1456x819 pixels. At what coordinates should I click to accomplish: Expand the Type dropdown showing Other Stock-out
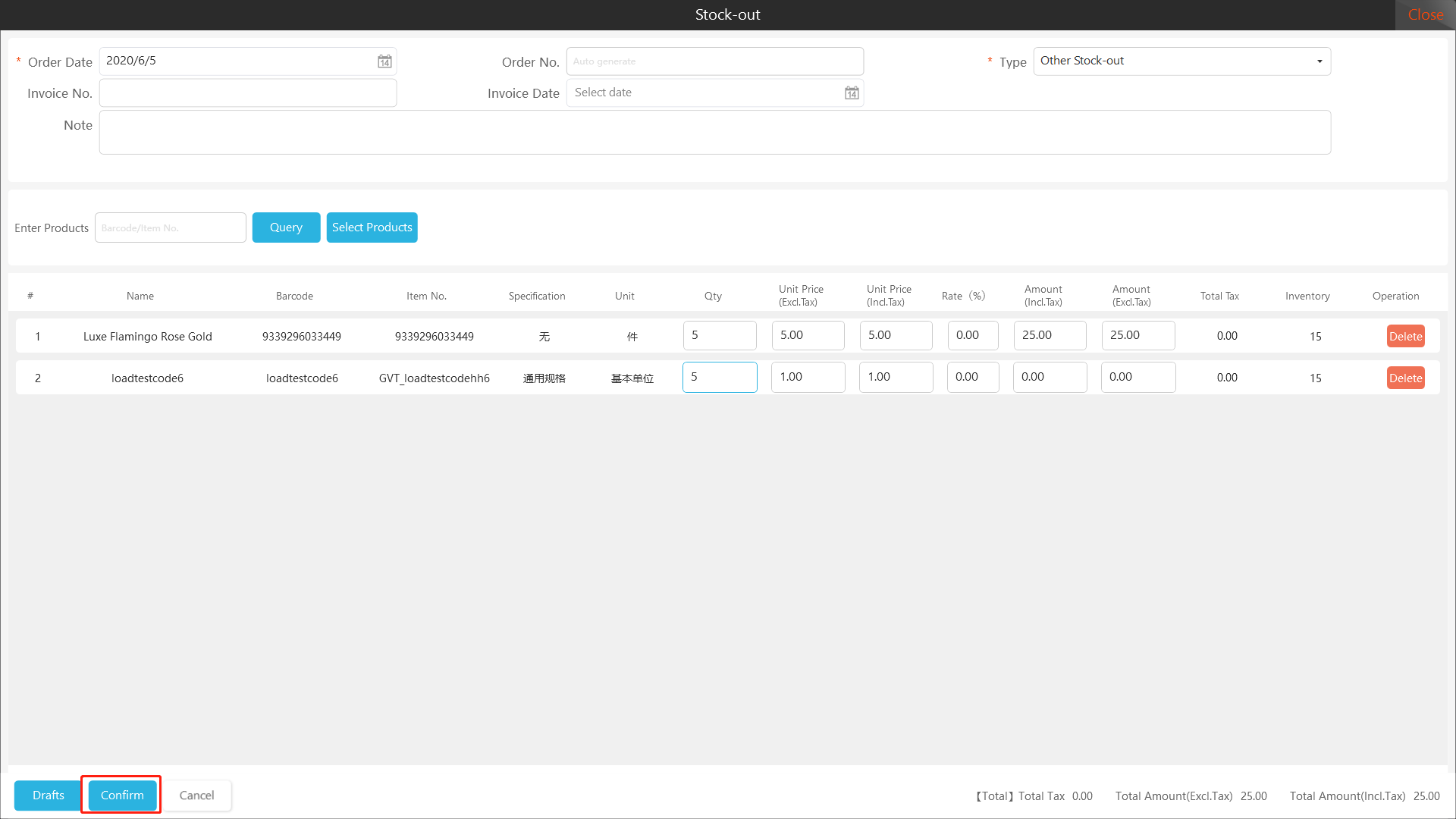click(x=1319, y=61)
